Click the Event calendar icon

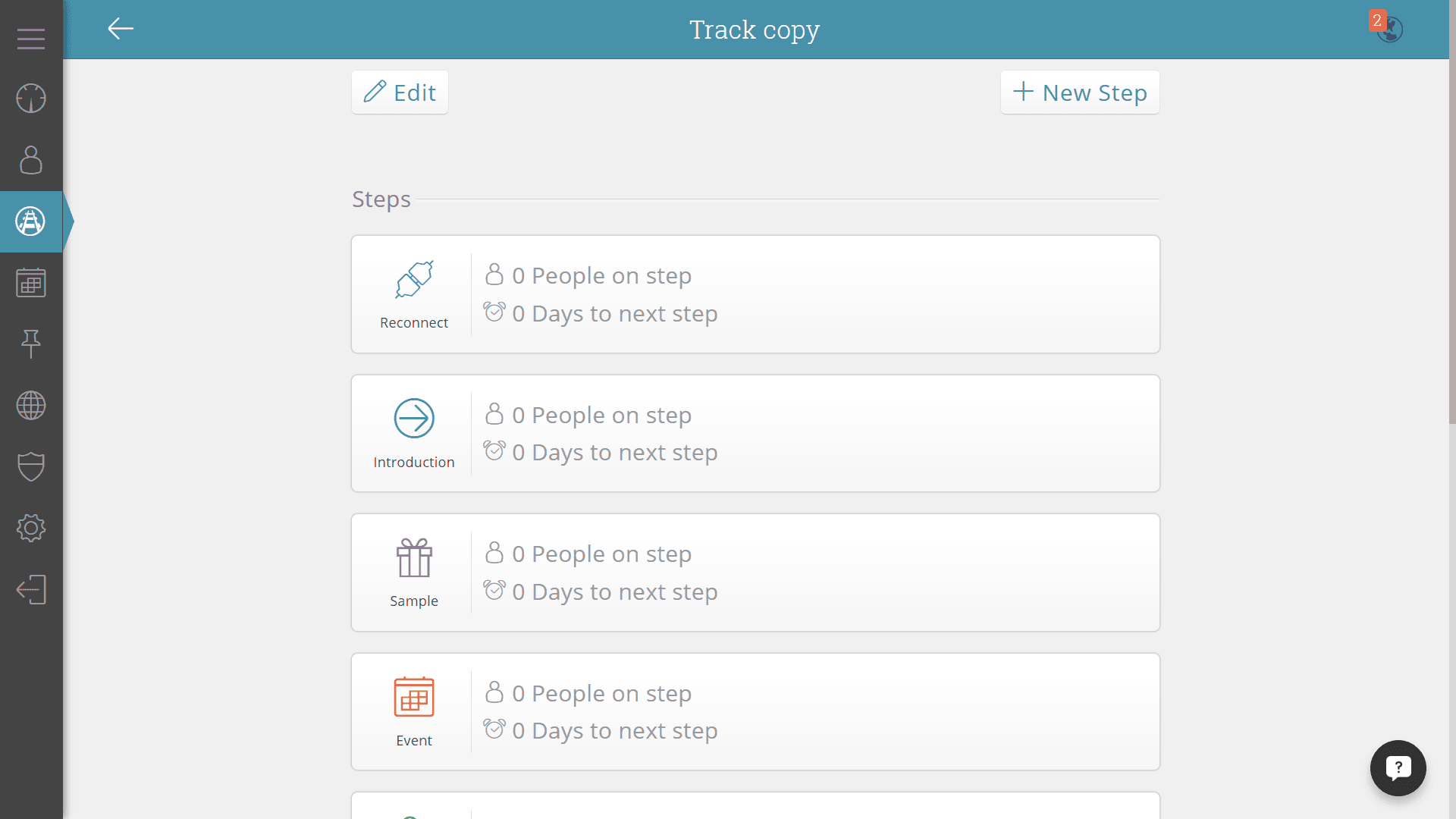(414, 697)
